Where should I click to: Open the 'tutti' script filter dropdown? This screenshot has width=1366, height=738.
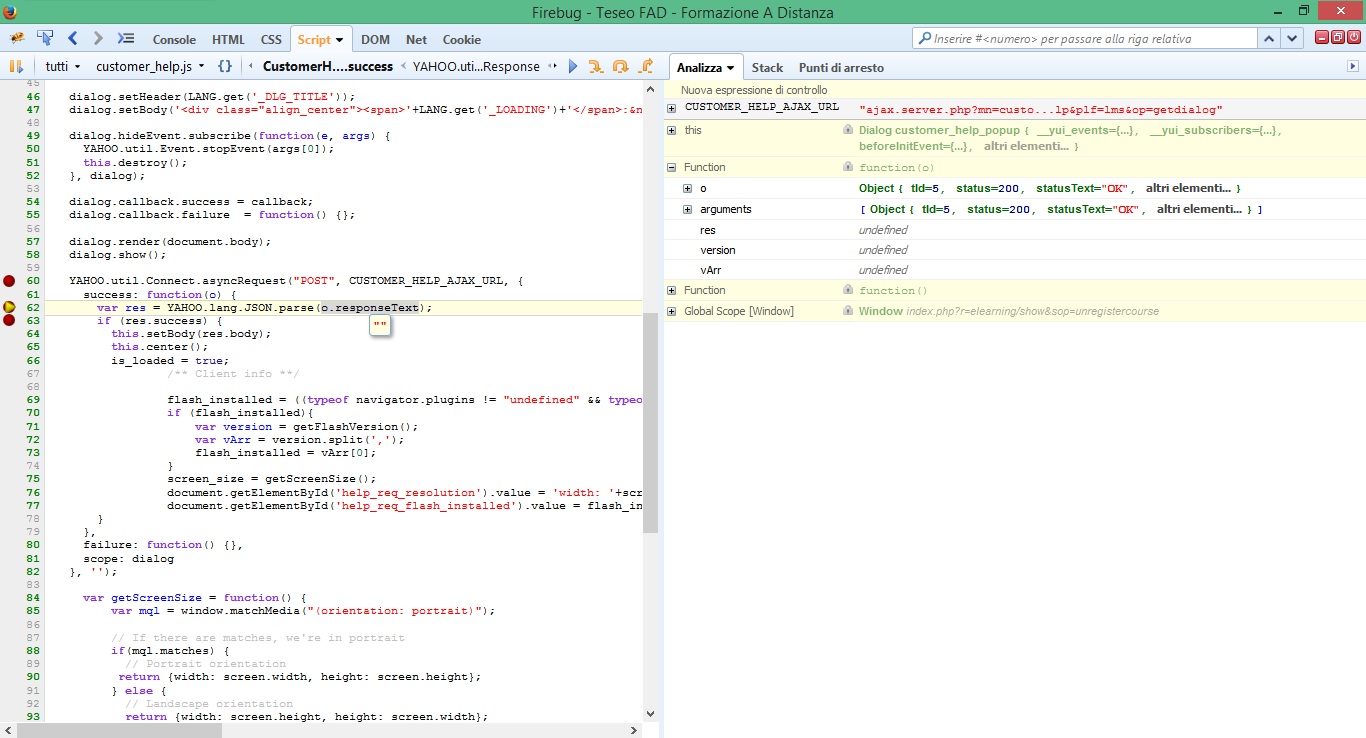[x=63, y=67]
